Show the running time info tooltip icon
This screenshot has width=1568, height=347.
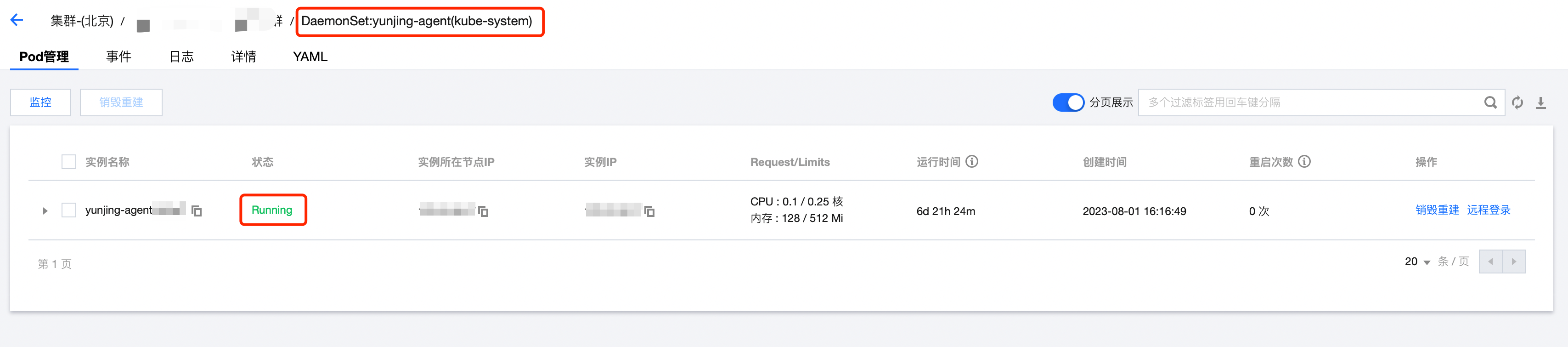(972, 161)
